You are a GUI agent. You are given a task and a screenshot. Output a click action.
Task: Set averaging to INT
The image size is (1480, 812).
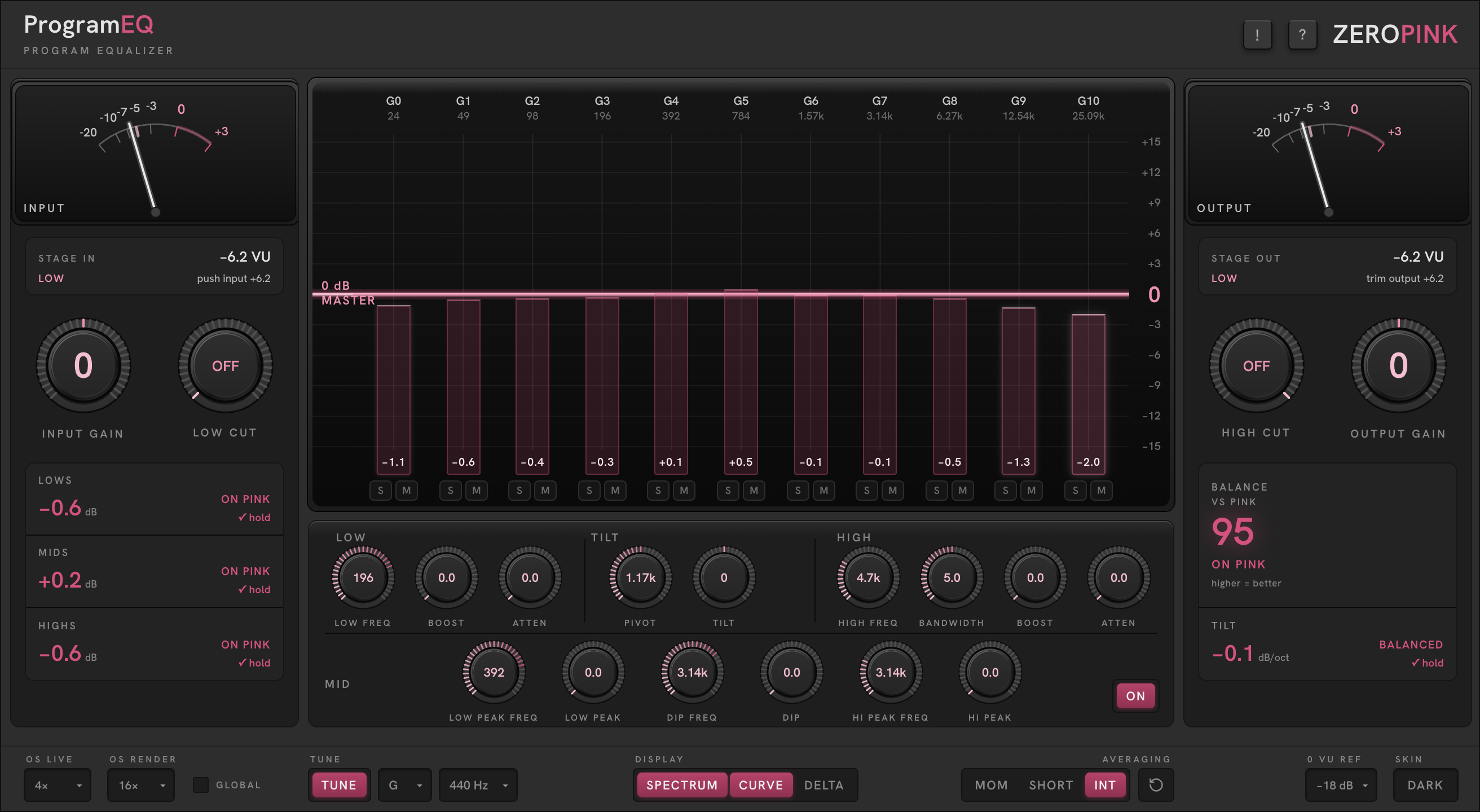[1104, 784]
